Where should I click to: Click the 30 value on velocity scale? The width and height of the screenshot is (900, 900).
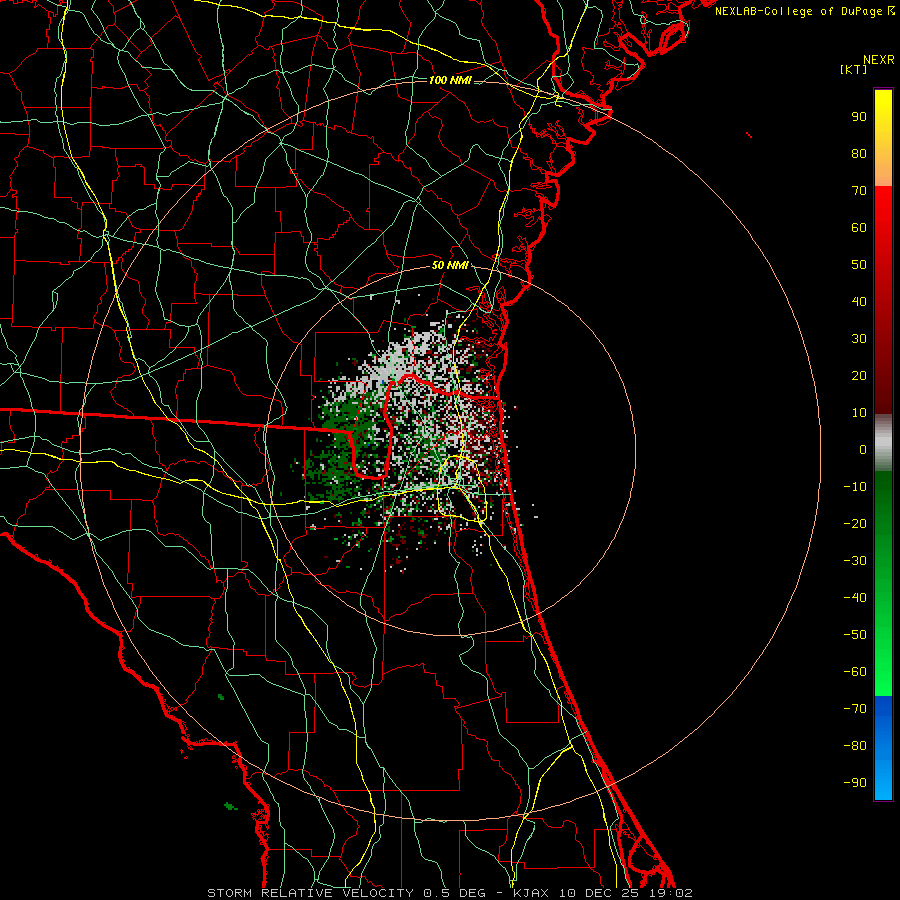point(859,339)
